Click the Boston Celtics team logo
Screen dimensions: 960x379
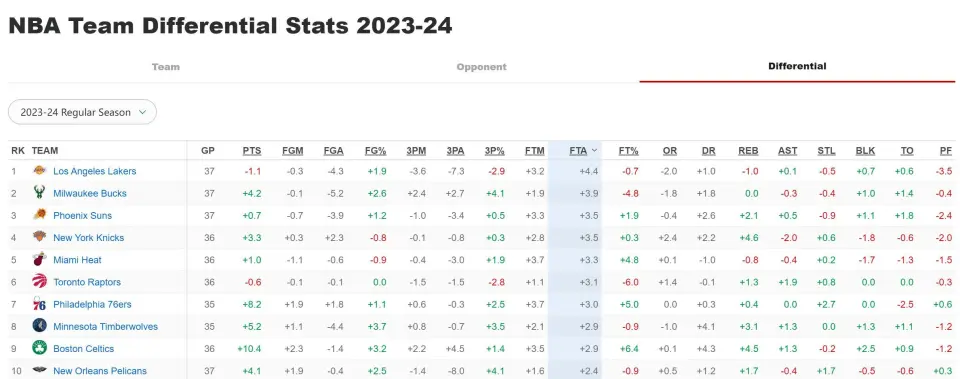tap(39, 348)
